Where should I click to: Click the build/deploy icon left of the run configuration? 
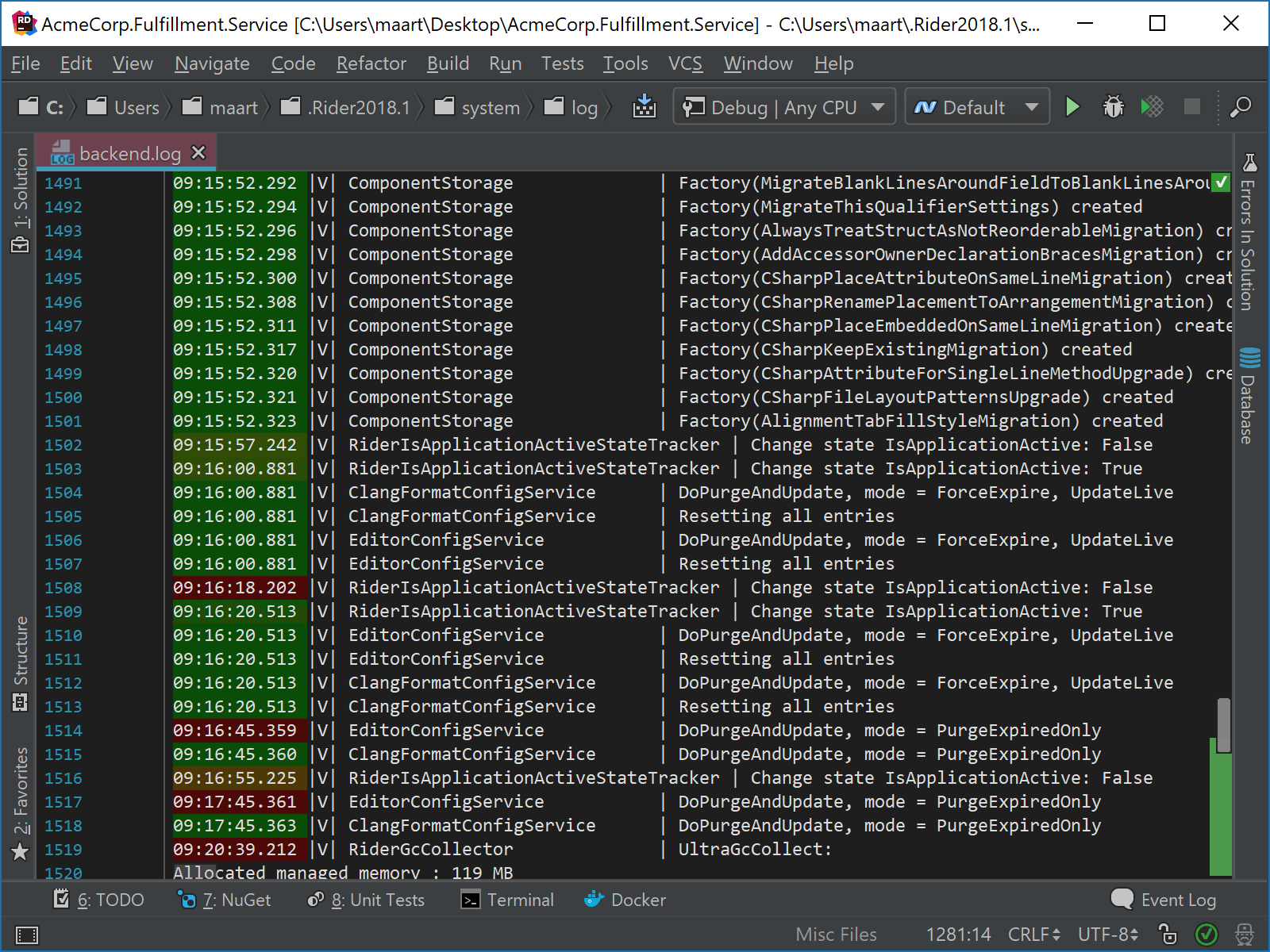tap(645, 106)
